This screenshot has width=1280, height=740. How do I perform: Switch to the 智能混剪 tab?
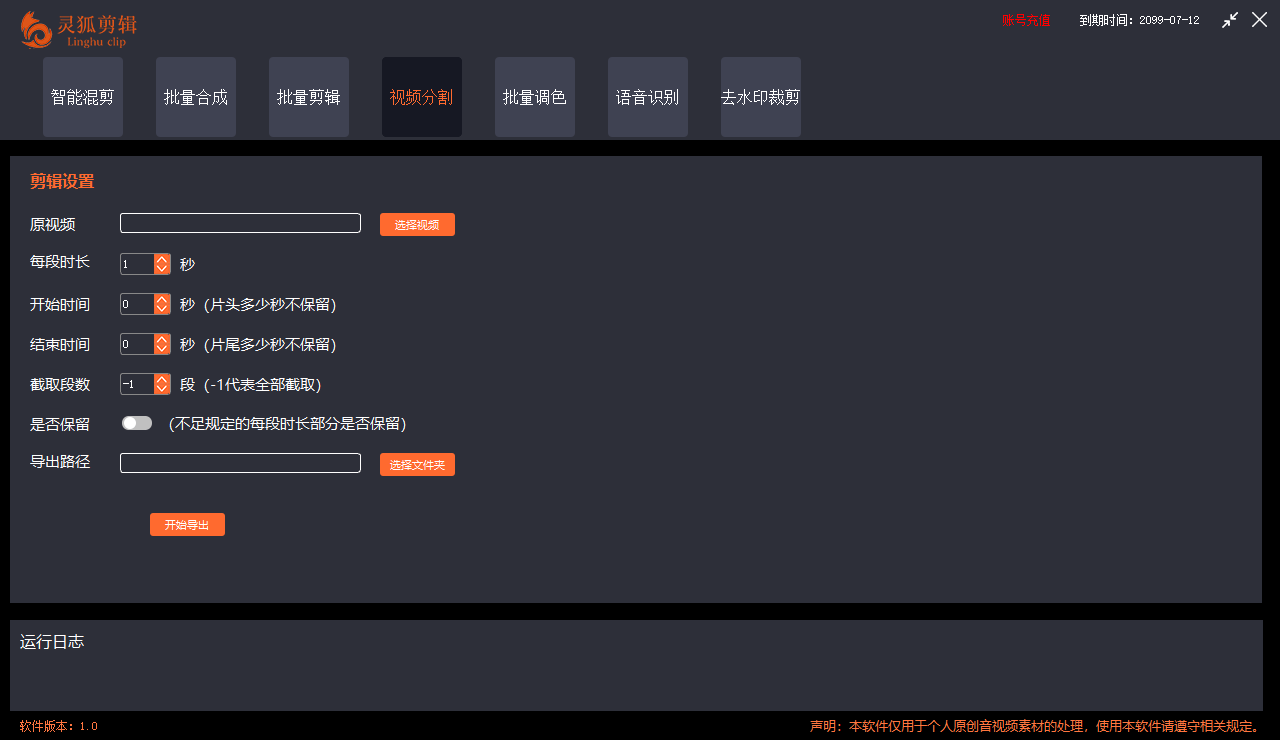82,97
